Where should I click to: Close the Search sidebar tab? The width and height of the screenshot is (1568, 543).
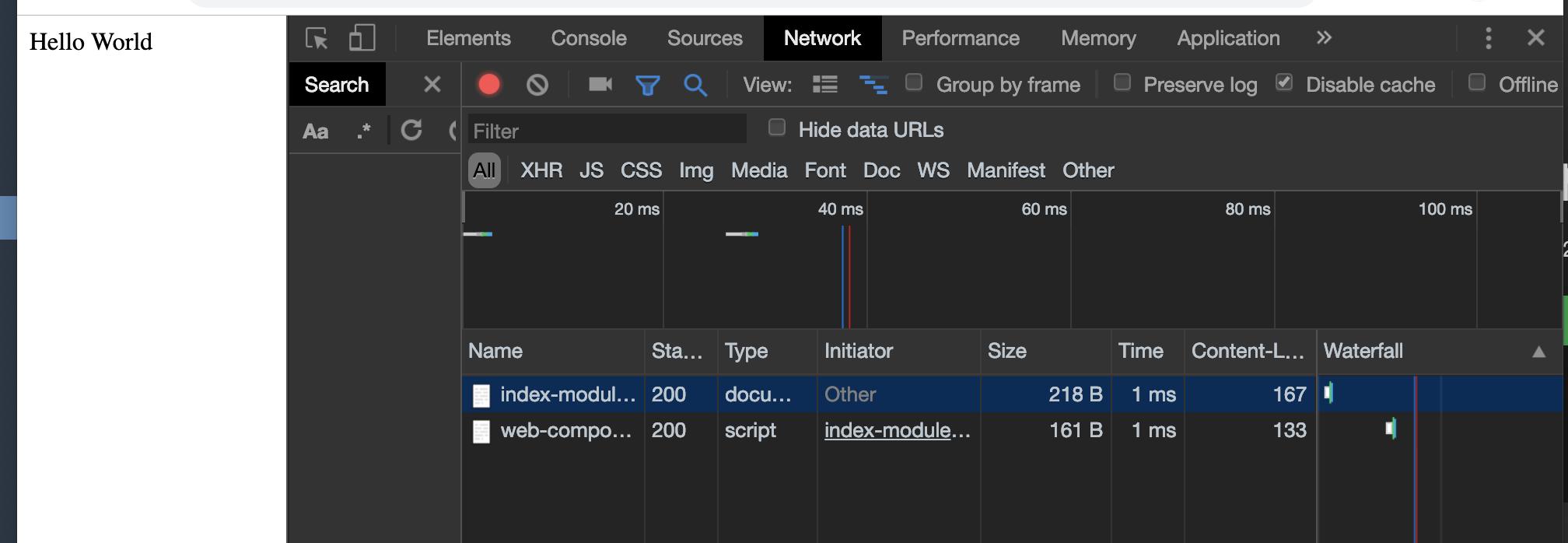pos(432,84)
